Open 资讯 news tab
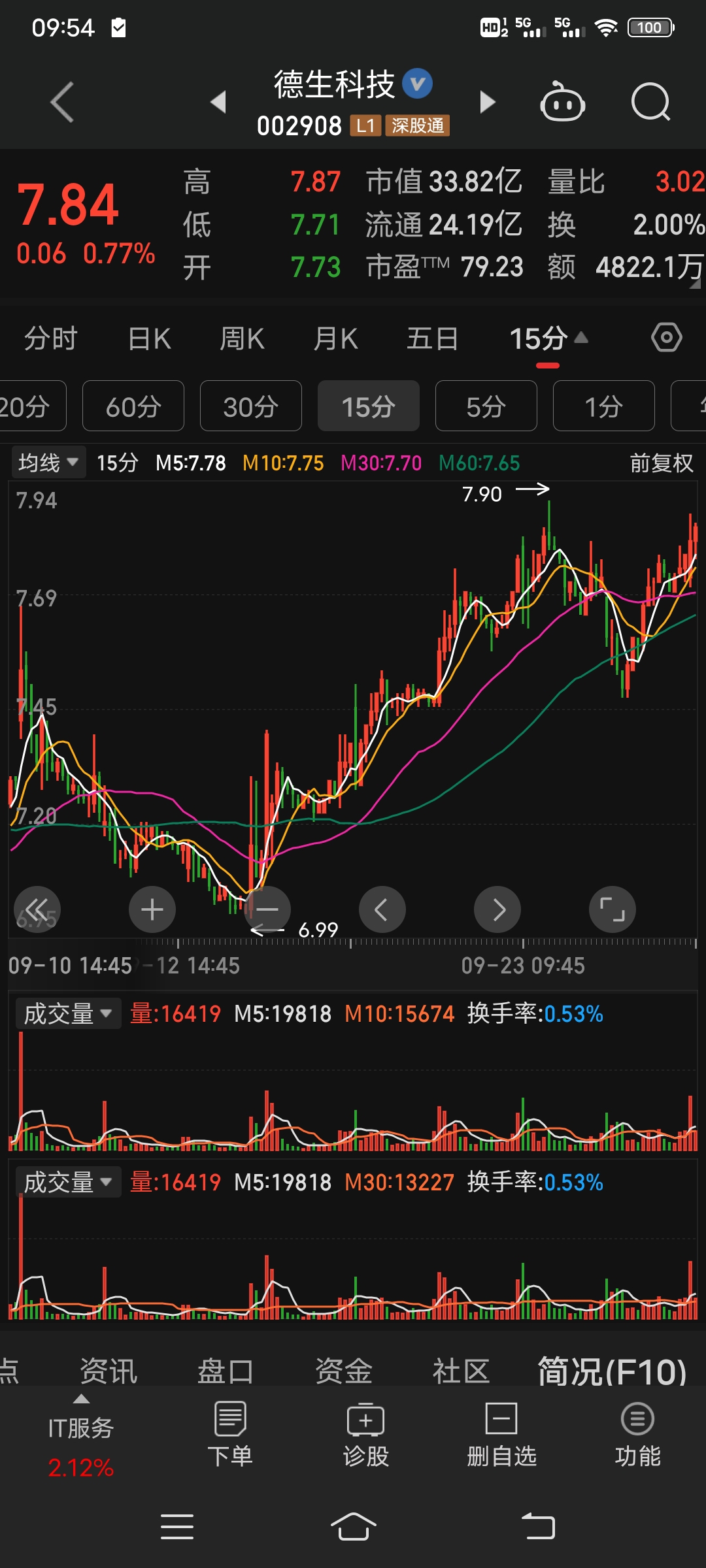Screen dimensions: 706x1568 (109, 1371)
